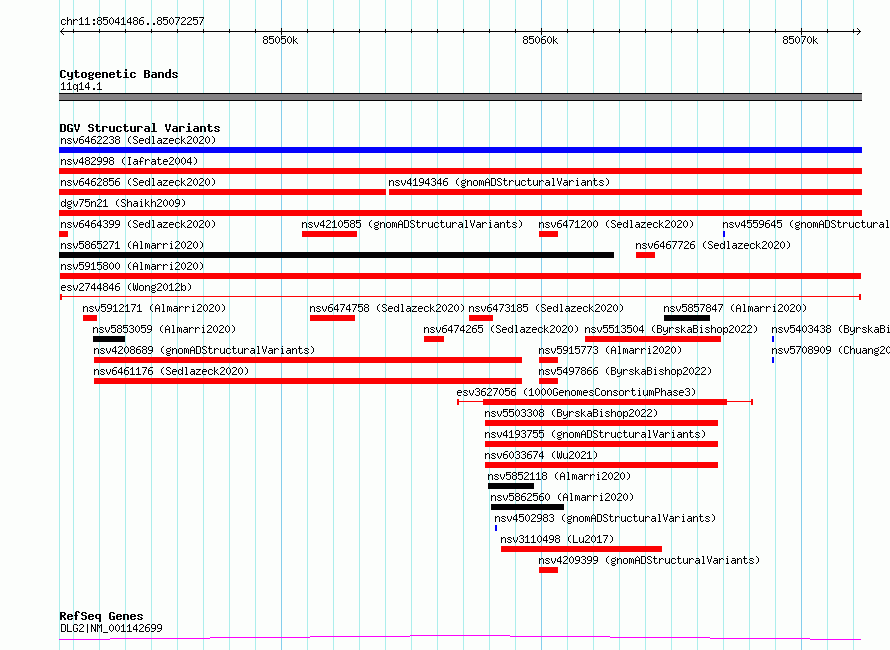Click the nsv5513504 (ByrskaBishop2022) label
This screenshot has width=890, height=650.
click(x=671, y=329)
